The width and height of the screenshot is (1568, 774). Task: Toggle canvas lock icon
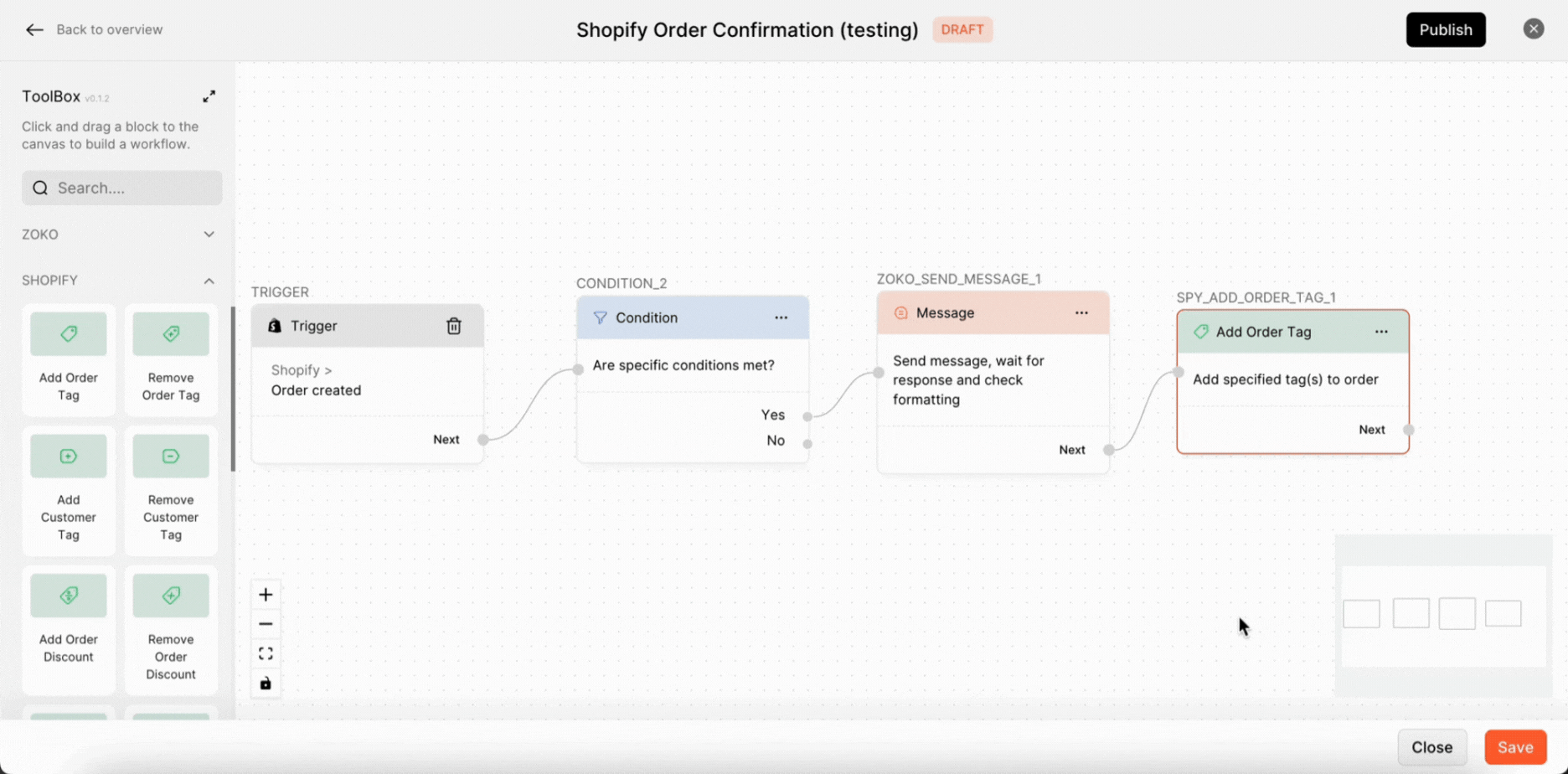pyautogui.click(x=266, y=684)
